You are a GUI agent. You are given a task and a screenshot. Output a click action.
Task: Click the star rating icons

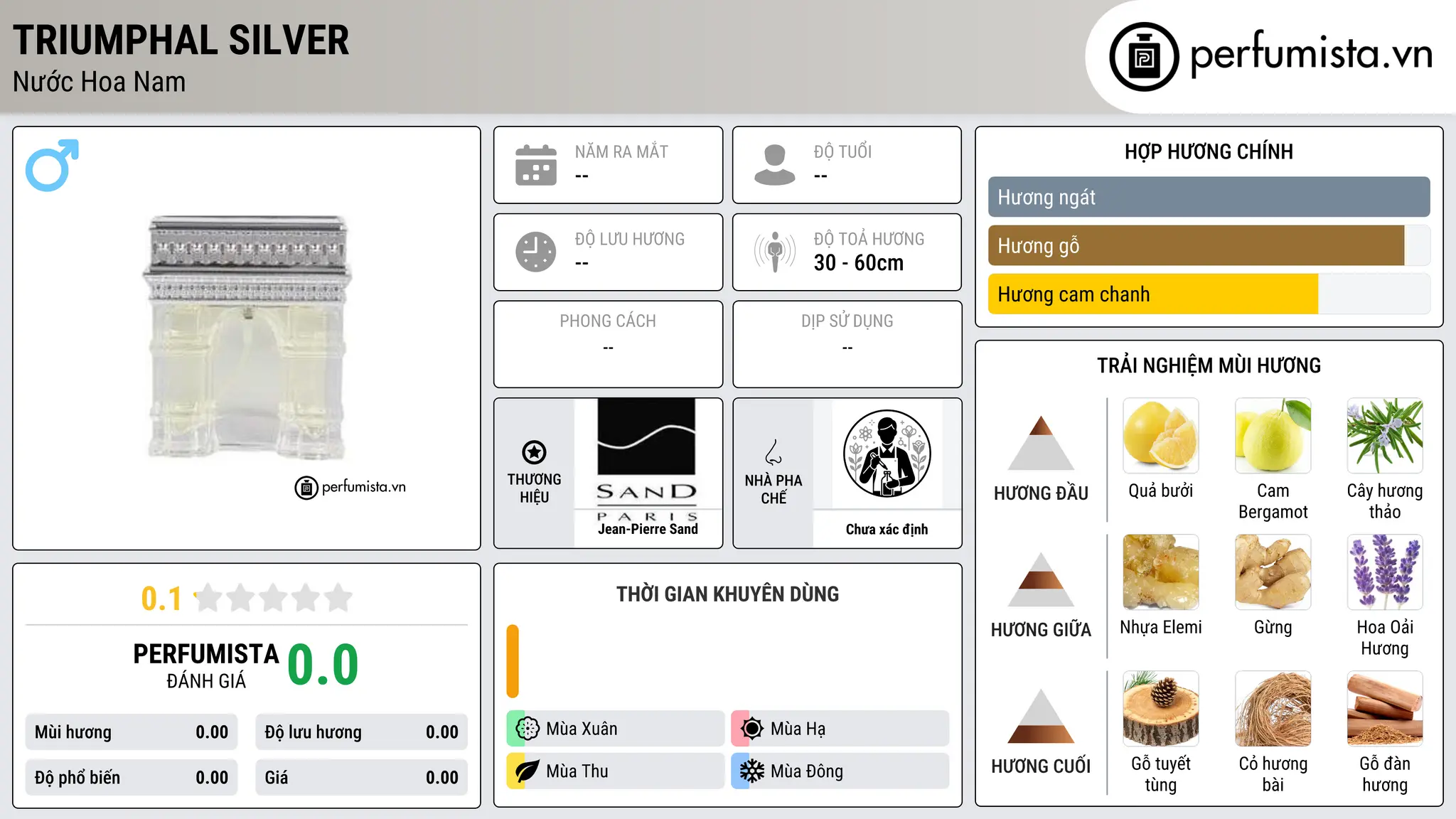[x=273, y=598]
